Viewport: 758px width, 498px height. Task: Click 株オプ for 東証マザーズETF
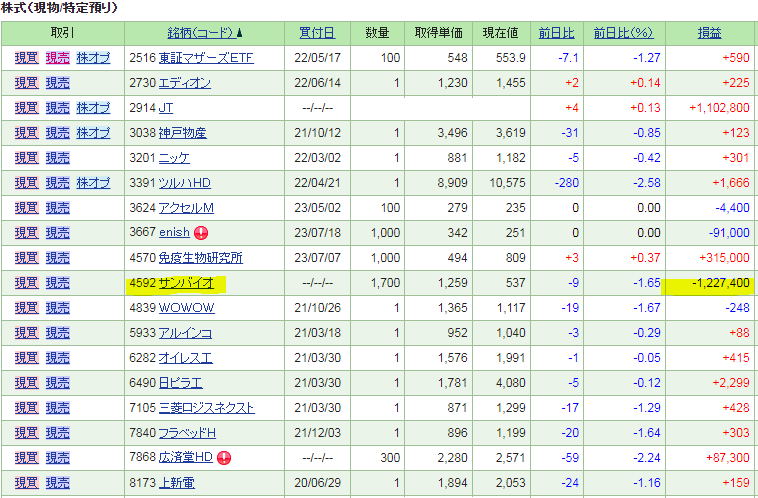pyautogui.click(x=93, y=58)
